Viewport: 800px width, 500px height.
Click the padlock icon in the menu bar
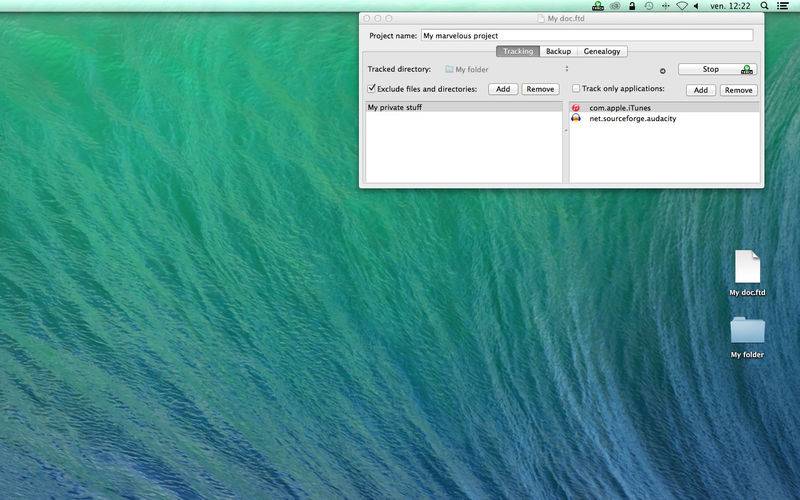(632, 6)
